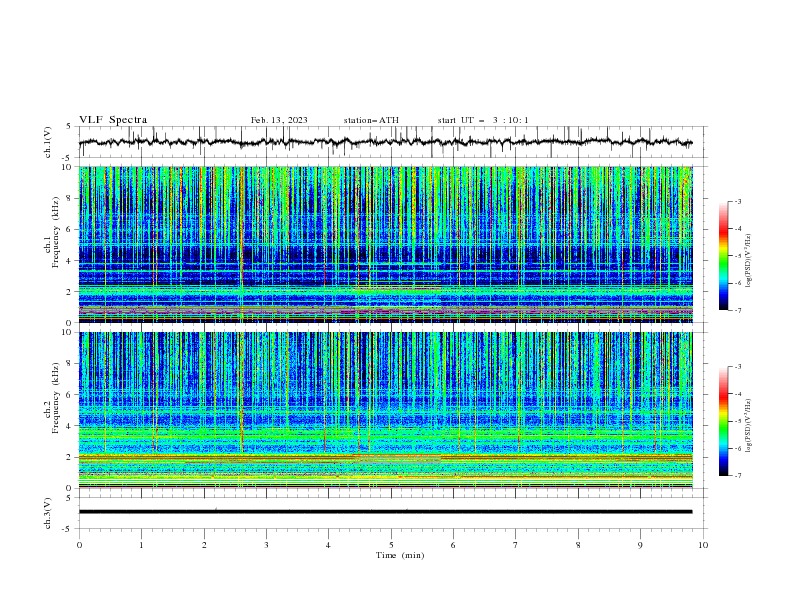
Task: Click the ch.3 flat black waveform trace
Action: pyautogui.click(x=385, y=512)
